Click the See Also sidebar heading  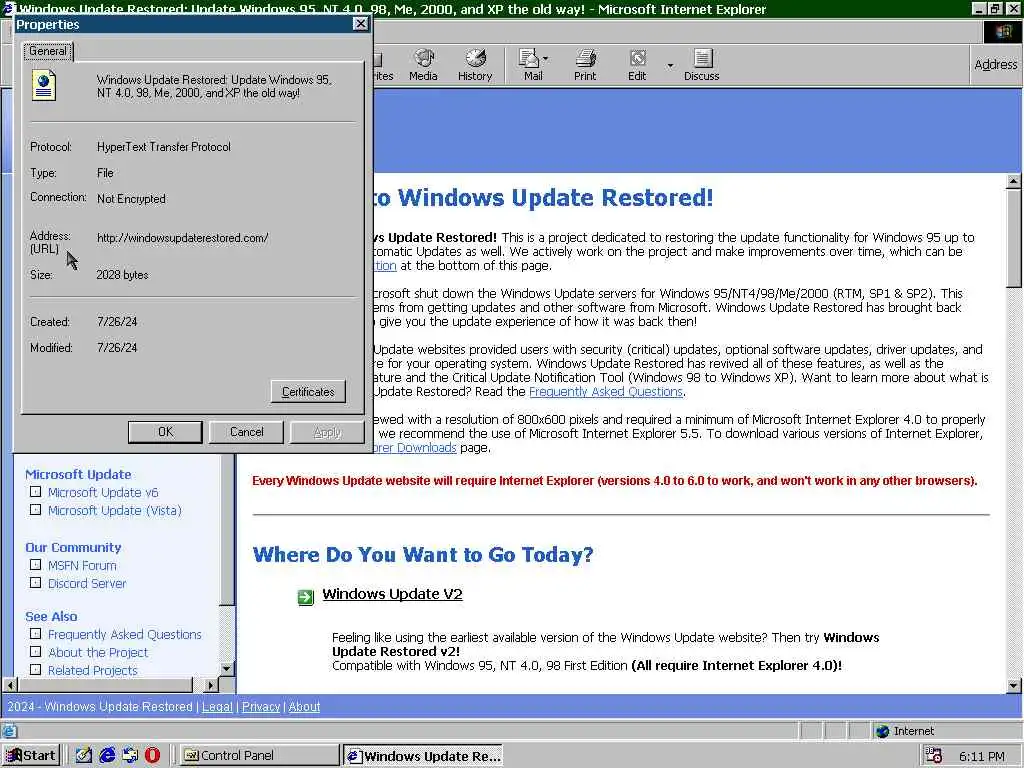click(x=51, y=616)
